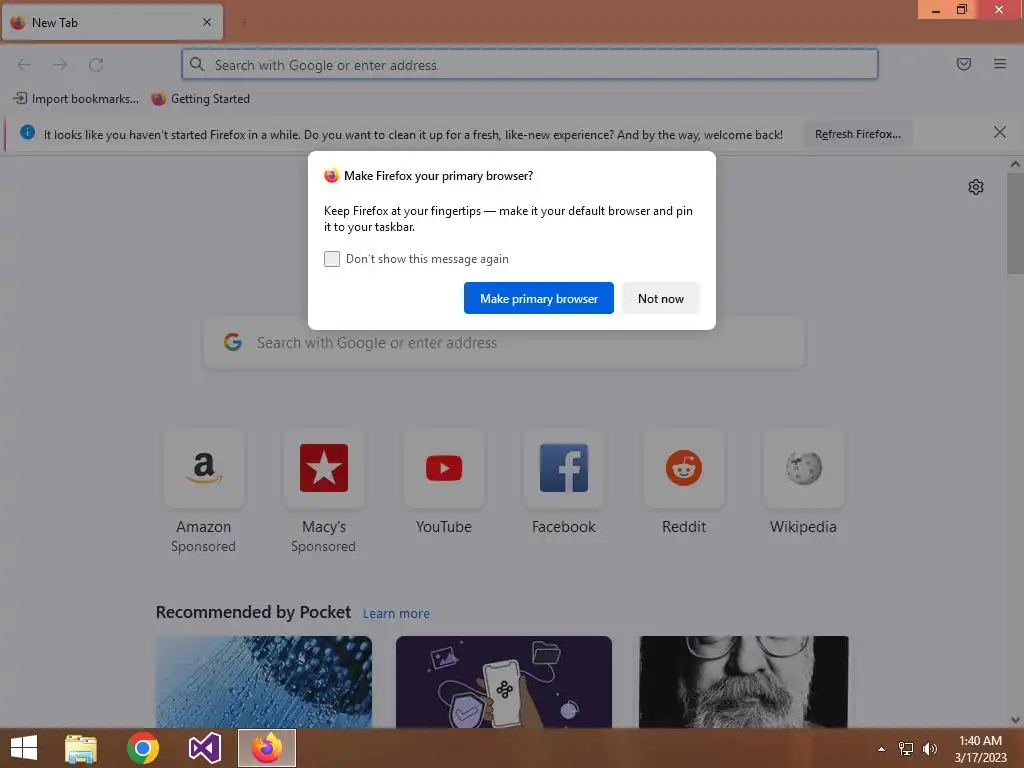Open the Getting Started bookmark
This screenshot has width=1024, height=768.
pyautogui.click(x=200, y=99)
